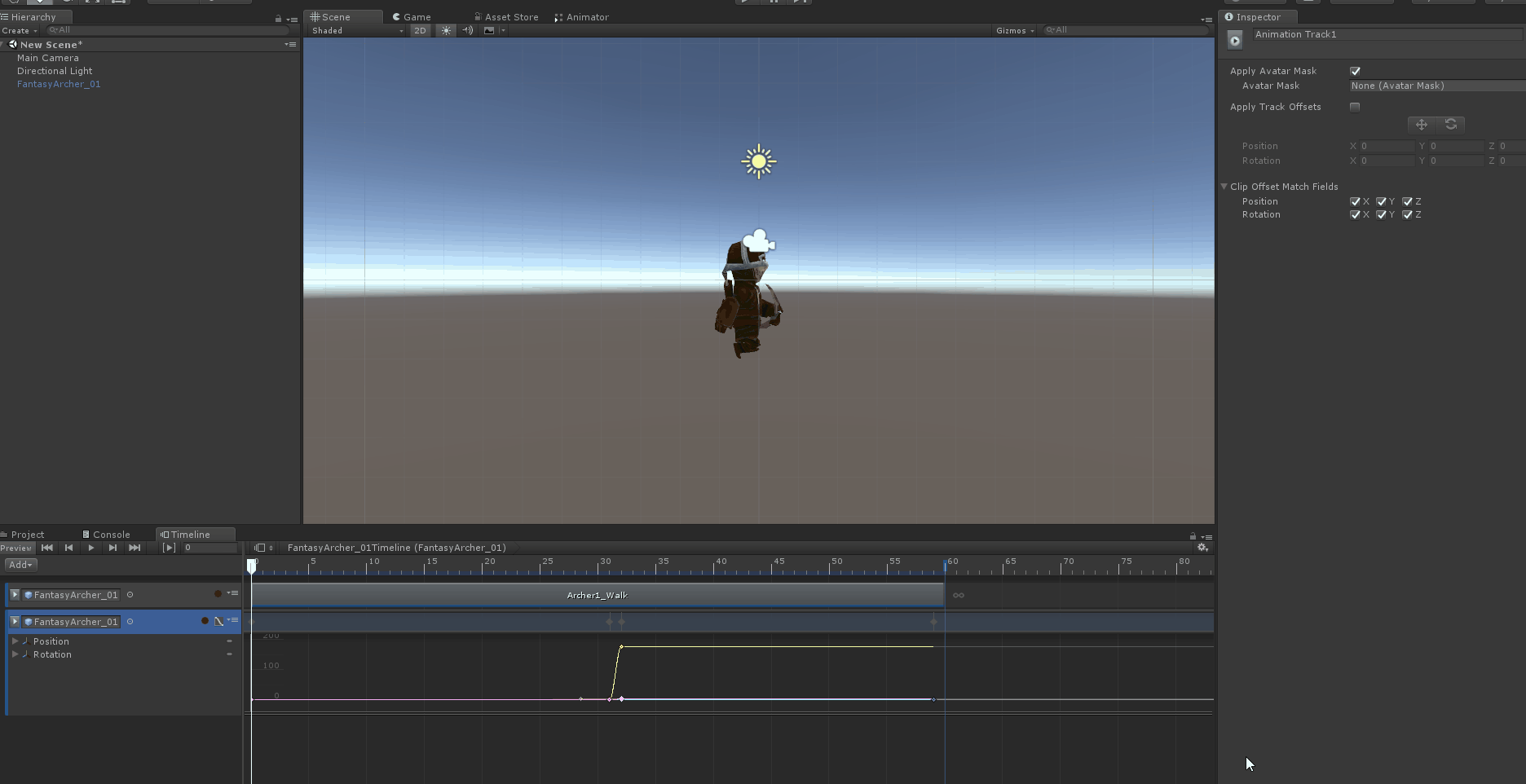Select the Archer1_Walk clip on the timeline

point(597,595)
